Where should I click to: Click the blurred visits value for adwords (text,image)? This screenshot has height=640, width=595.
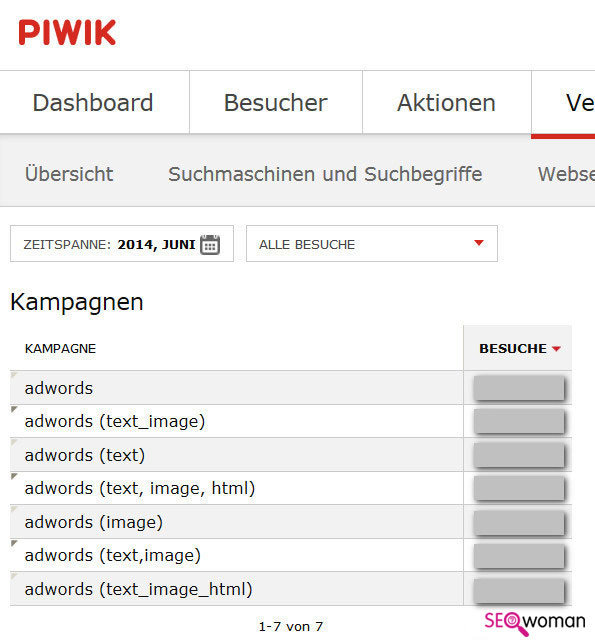click(519, 555)
